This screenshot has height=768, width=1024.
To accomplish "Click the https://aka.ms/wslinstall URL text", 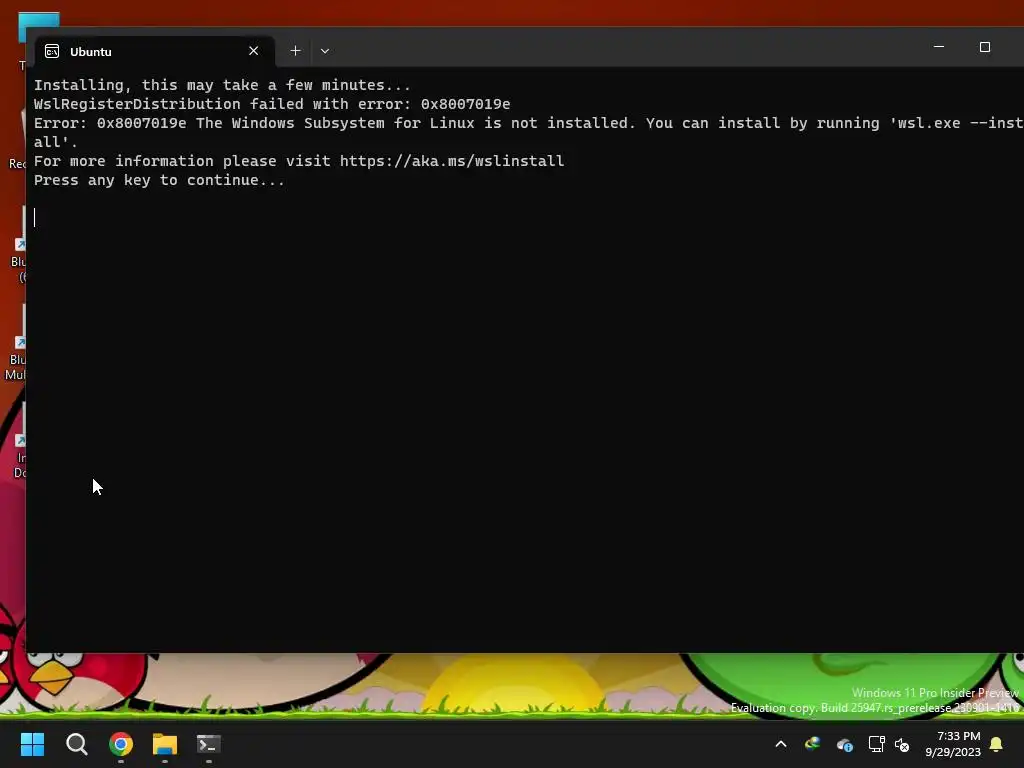I will pos(452,161).
